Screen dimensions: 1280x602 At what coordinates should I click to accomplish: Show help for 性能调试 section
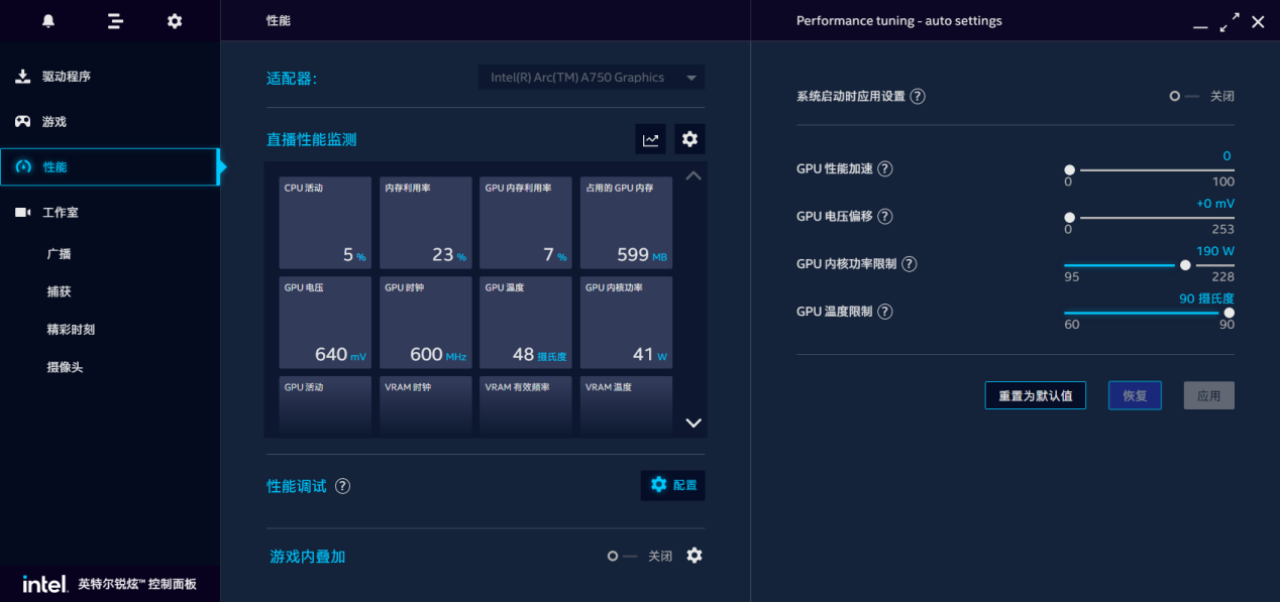pos(343,486)
